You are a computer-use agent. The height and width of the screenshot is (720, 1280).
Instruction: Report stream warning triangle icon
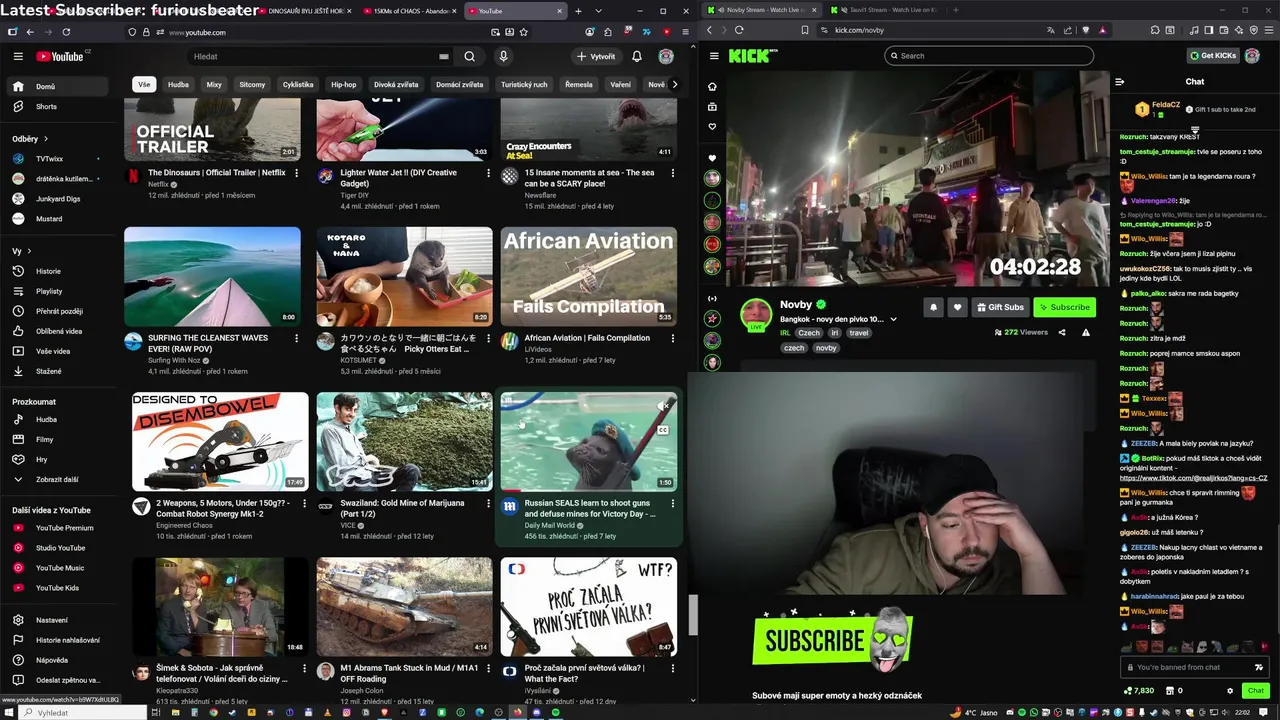[x=1086, y=332]
